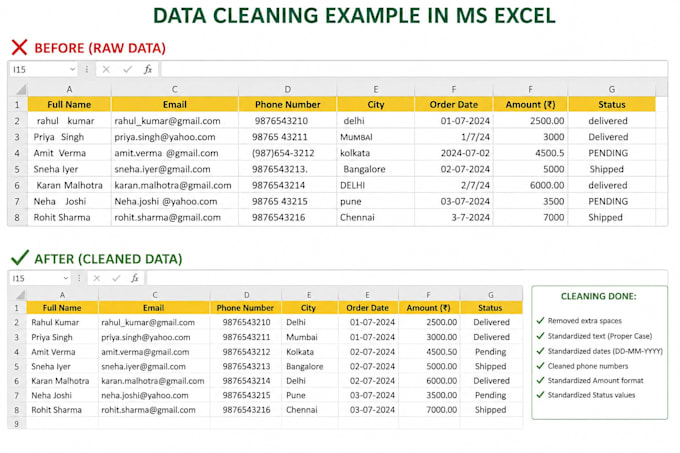
Task: Click the Status header cell in the cleaned data table
Action: tap(490, 308)
